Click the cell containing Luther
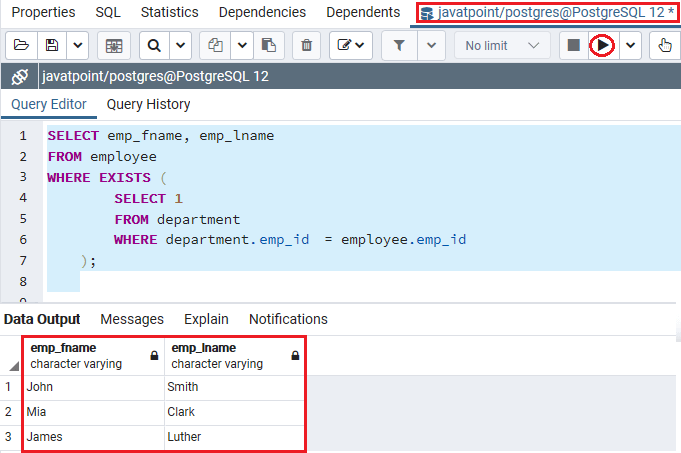The width and height of the screenshot is (681, 453). 235,437
